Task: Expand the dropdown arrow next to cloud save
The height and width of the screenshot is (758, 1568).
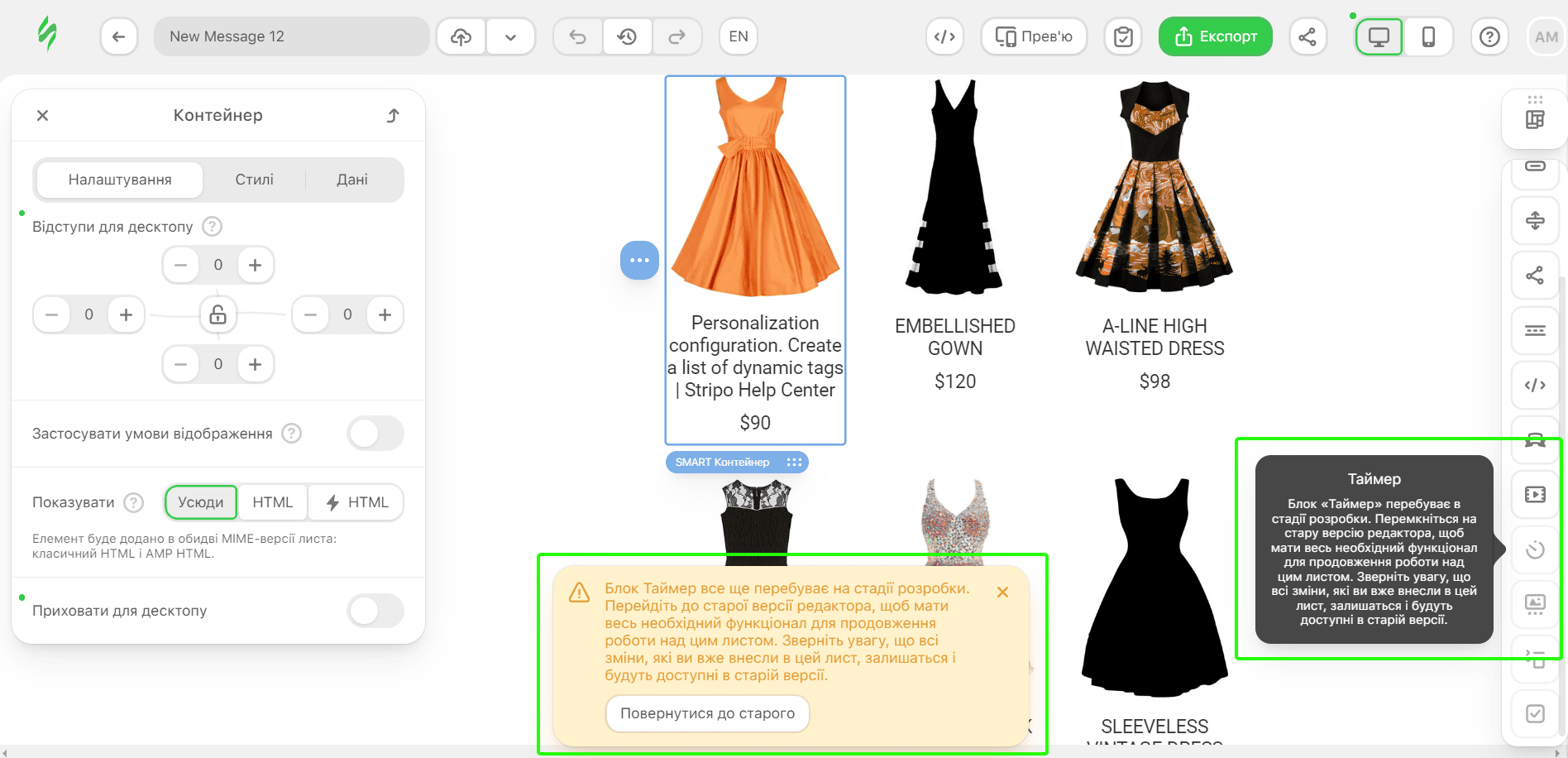Action: pyautogui.click(x=511, y=36)
